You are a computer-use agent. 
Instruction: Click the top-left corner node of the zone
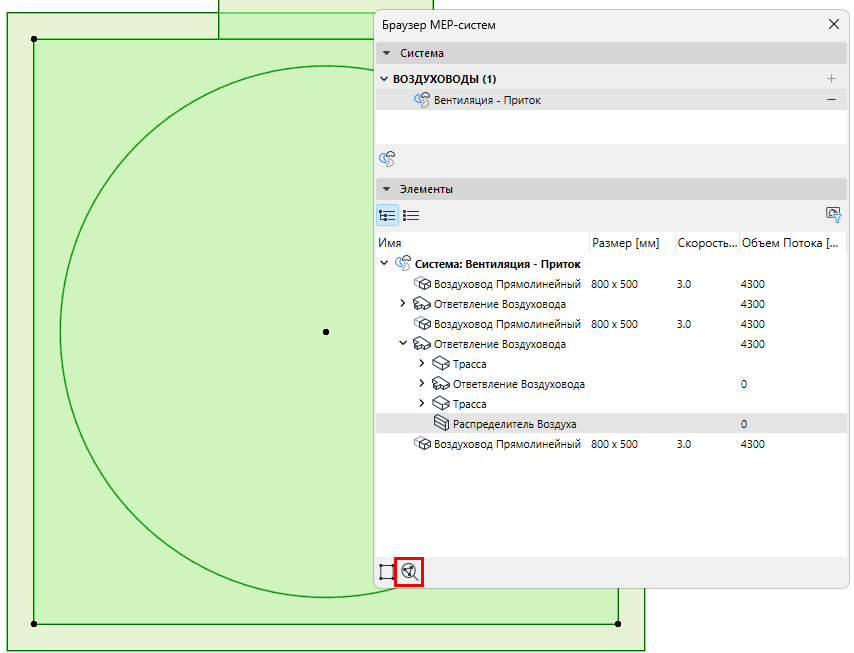34,39
